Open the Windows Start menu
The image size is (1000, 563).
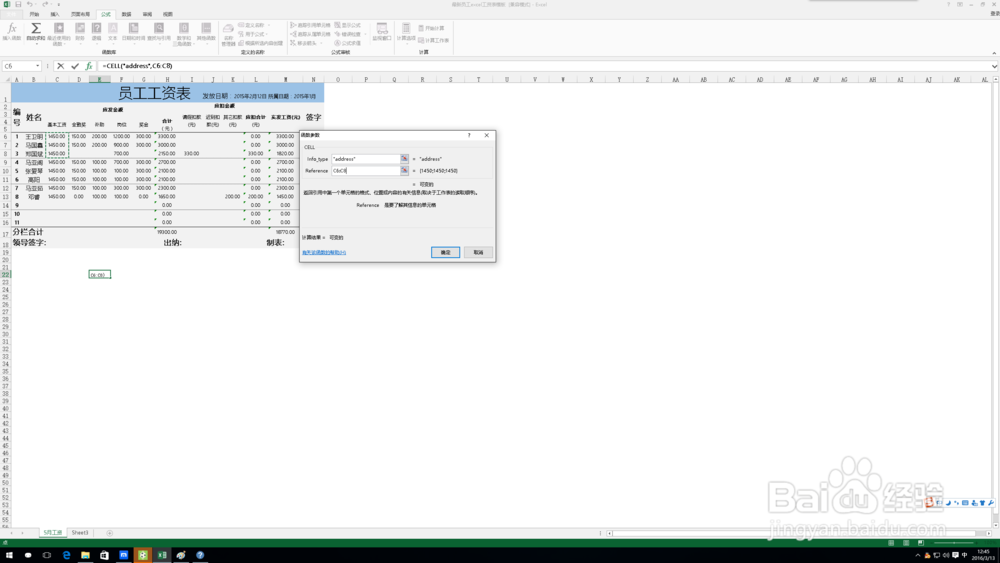coord(9,555)
